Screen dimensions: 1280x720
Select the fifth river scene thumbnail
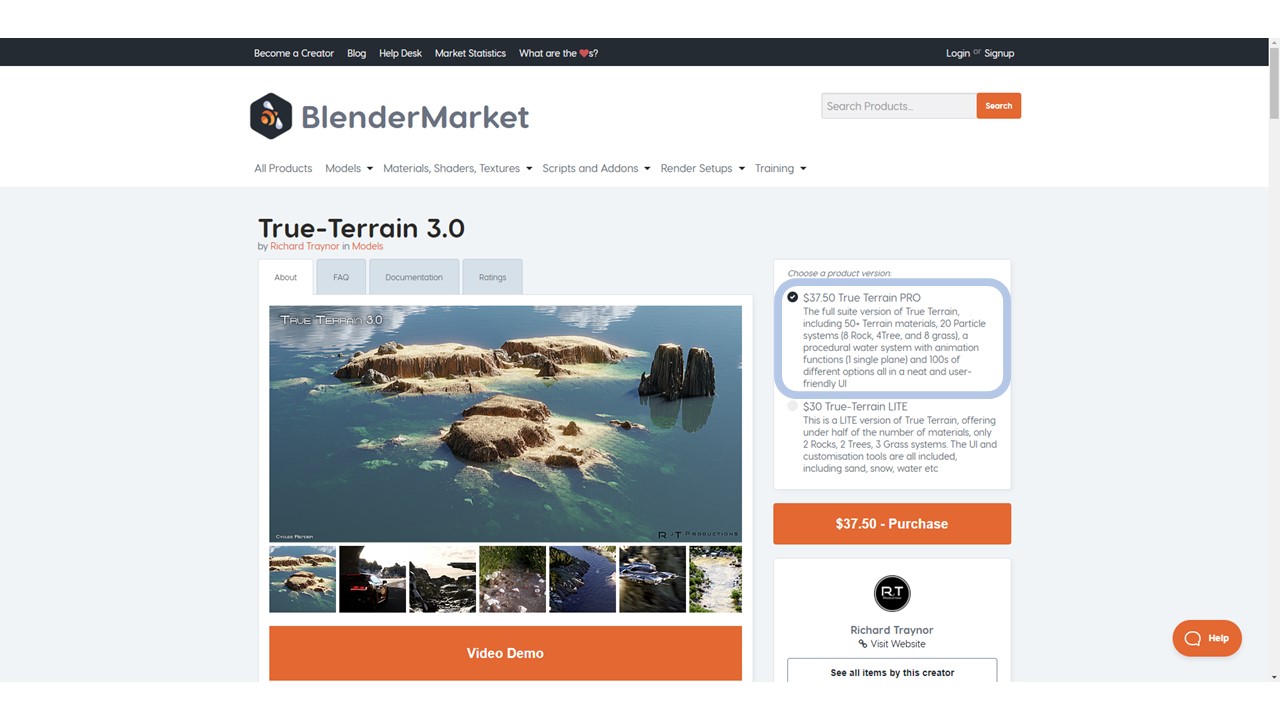tap(582, 579)
